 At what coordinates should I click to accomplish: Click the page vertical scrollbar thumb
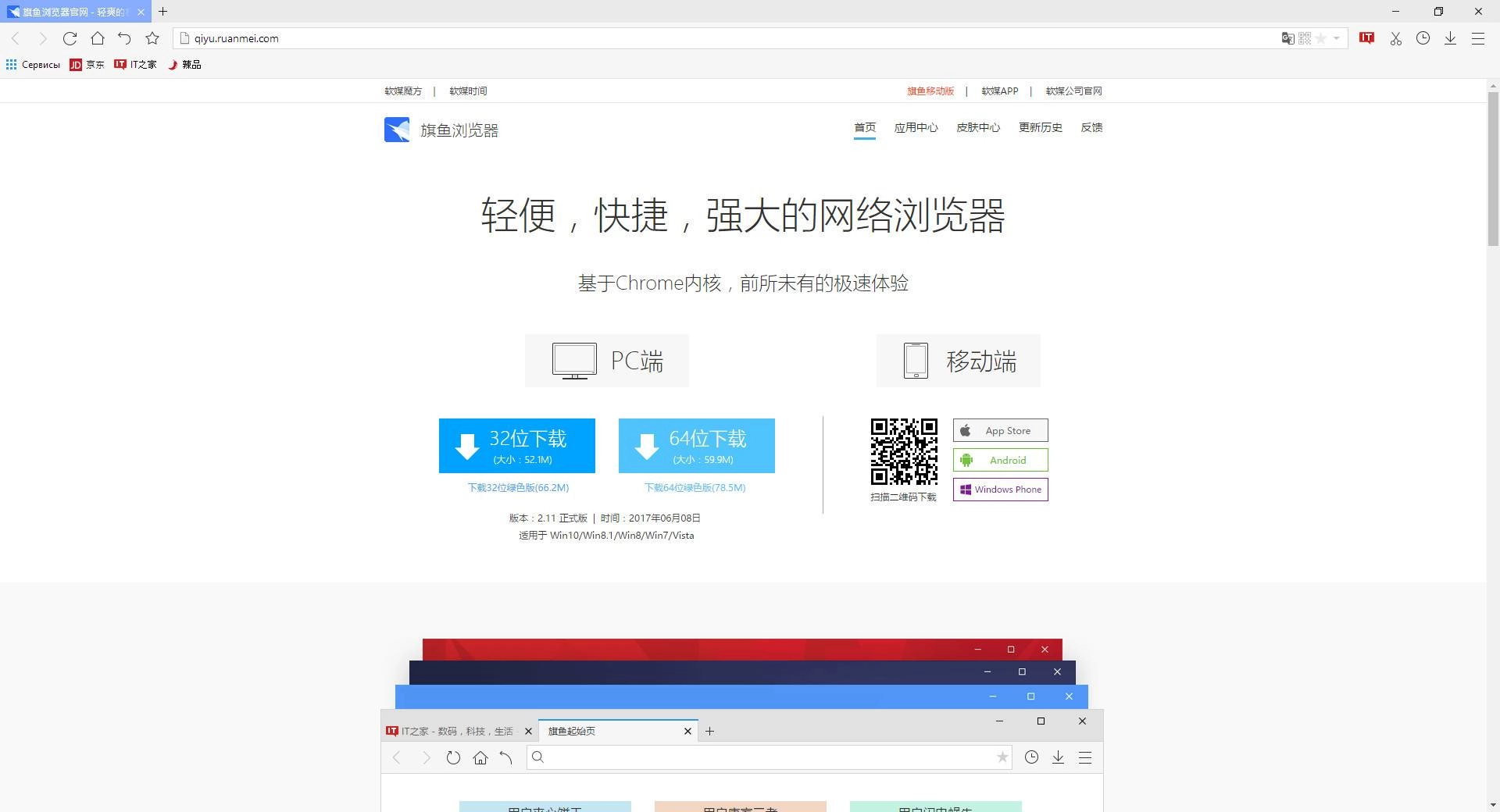(1493, 168)
